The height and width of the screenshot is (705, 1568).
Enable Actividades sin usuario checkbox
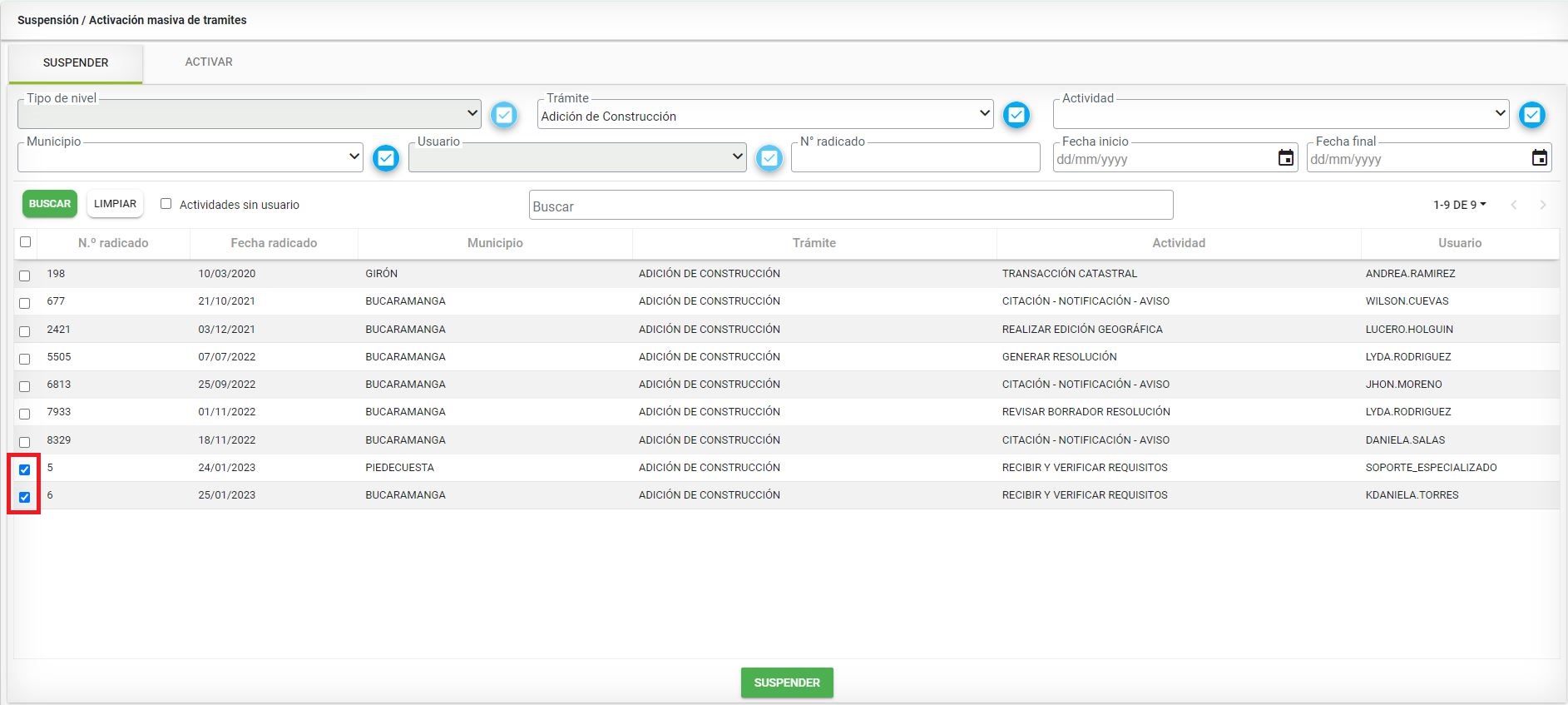(166, 204)
